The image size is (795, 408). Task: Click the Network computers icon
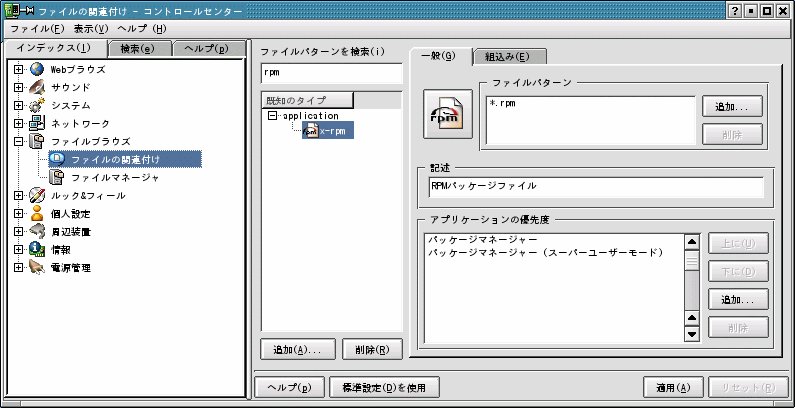(x=37, y=123)
